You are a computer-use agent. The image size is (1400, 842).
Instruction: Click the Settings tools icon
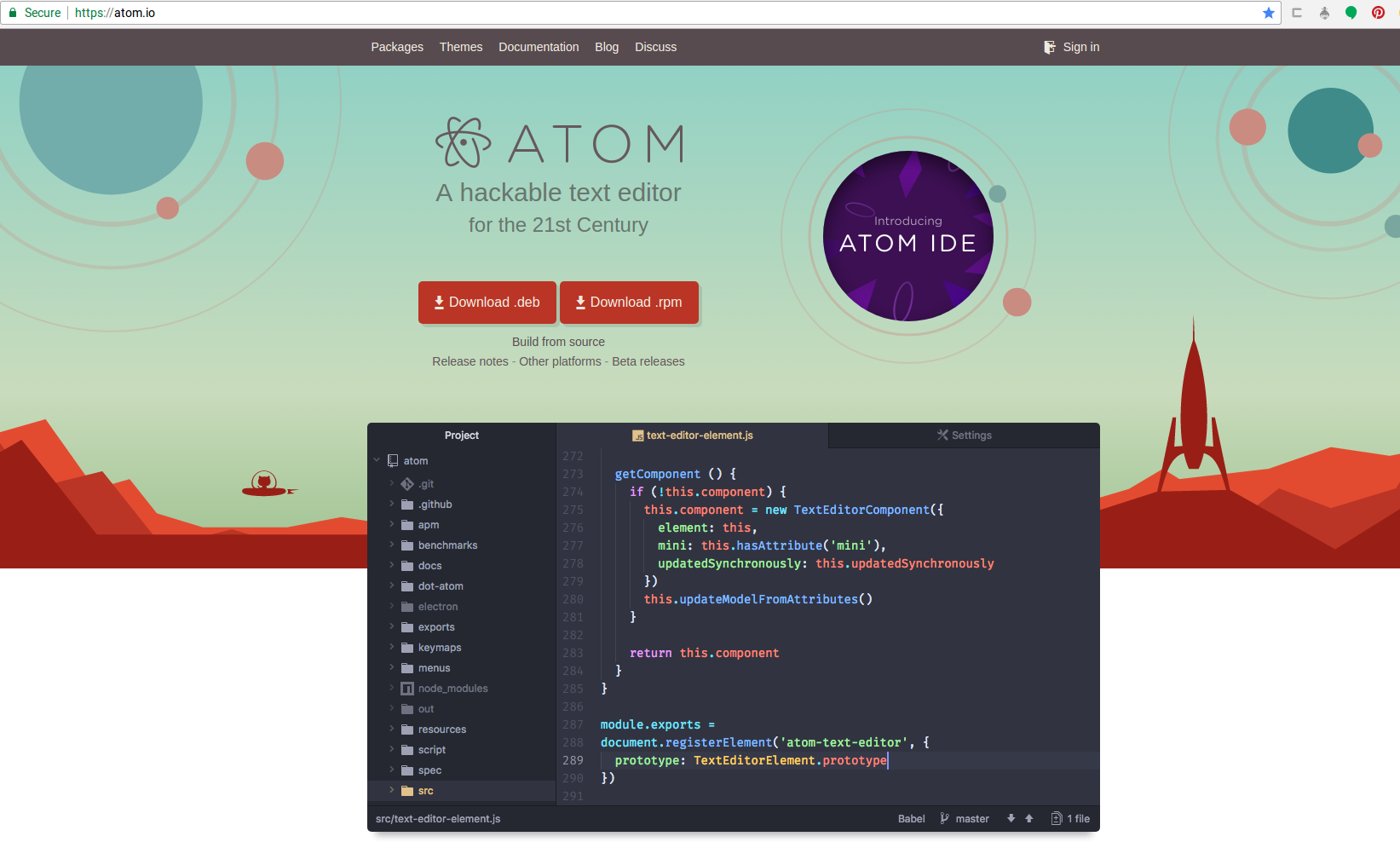(942, 435)
